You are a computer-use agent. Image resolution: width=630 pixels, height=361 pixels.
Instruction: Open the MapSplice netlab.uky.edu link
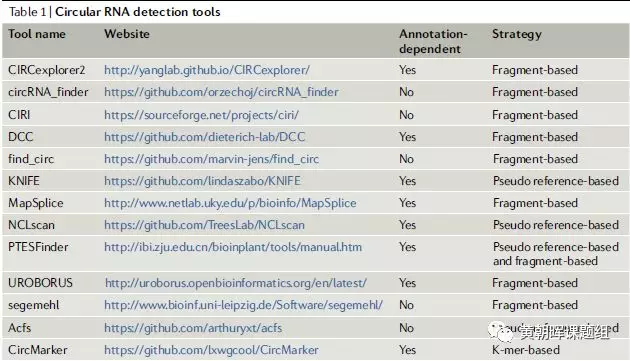[x=230, y=203]
